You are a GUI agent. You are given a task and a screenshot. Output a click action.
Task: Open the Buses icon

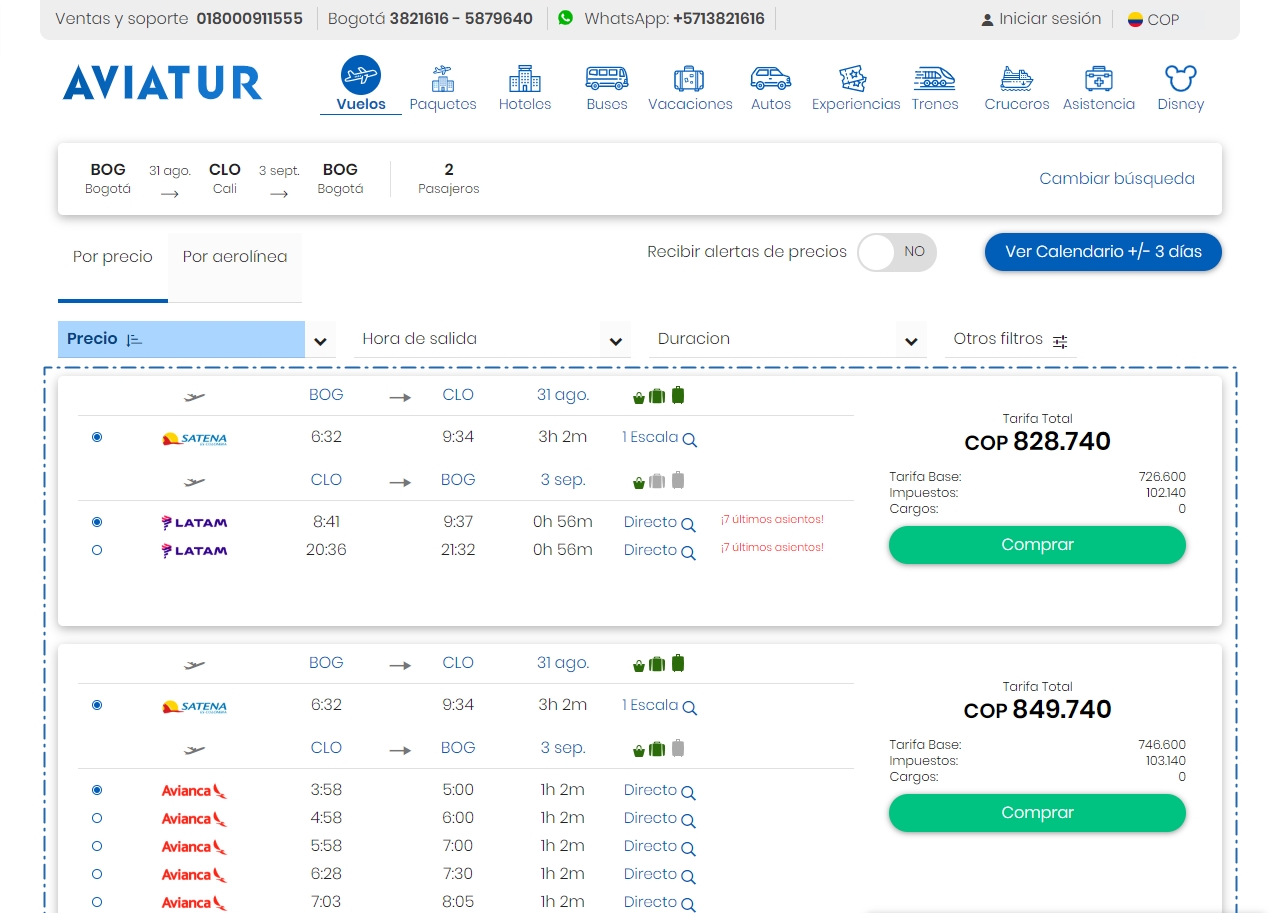click(607, 78)
